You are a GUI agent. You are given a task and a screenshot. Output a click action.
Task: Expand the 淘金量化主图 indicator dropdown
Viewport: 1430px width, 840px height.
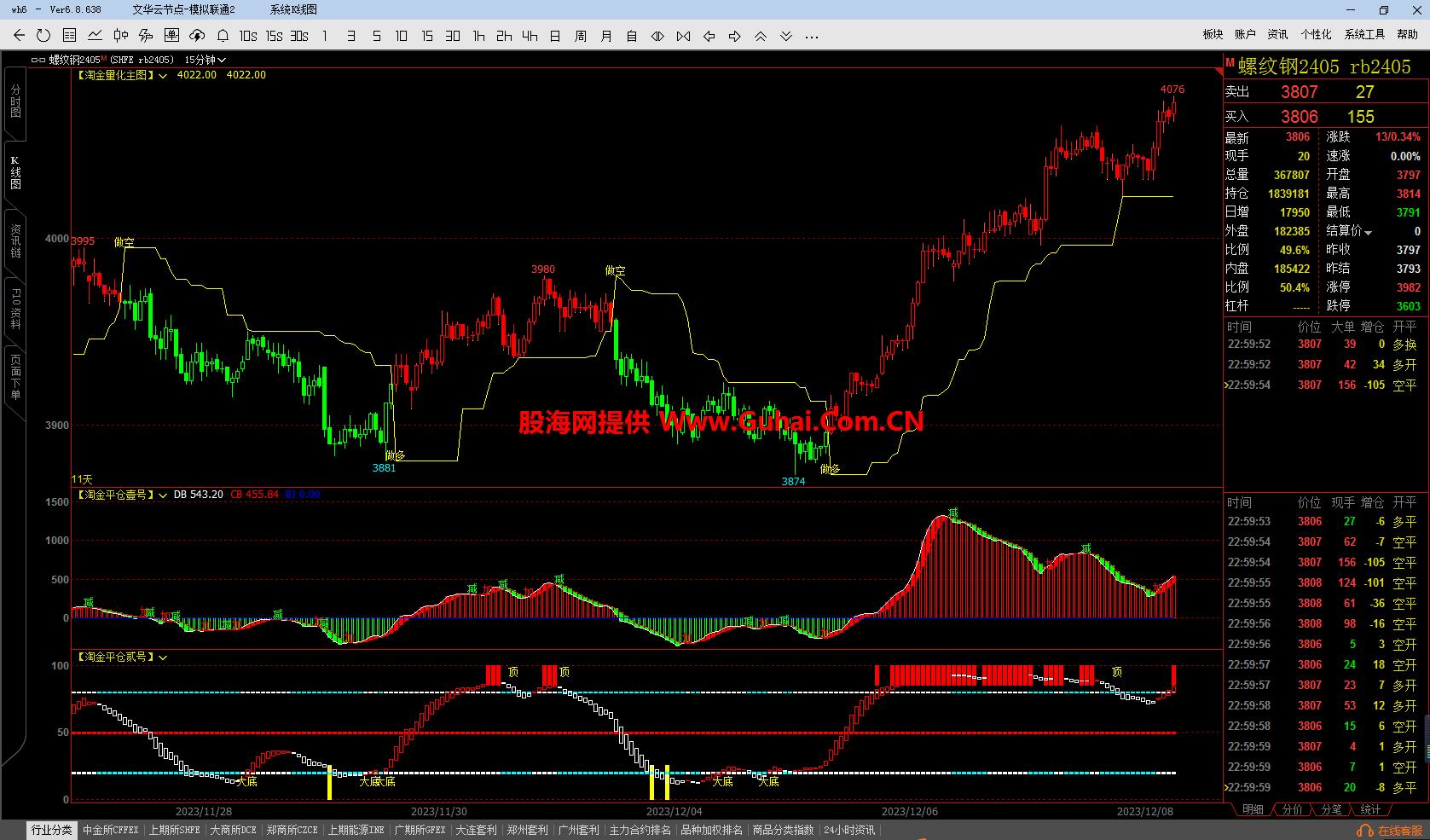coord(163,75)
